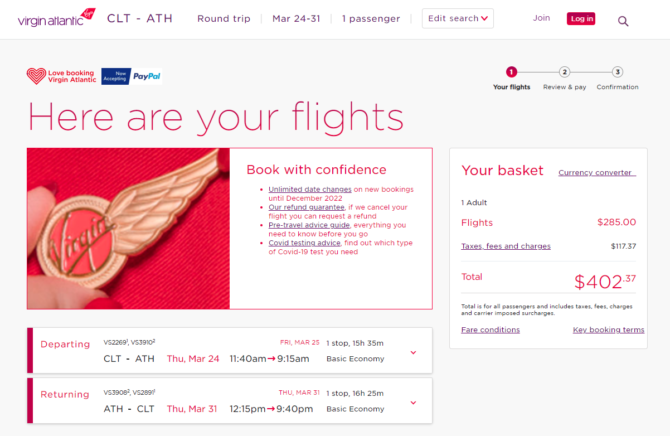Open the Edit search dropdown
This screenshot has width=670, height=436.
(x=458, y=18)
